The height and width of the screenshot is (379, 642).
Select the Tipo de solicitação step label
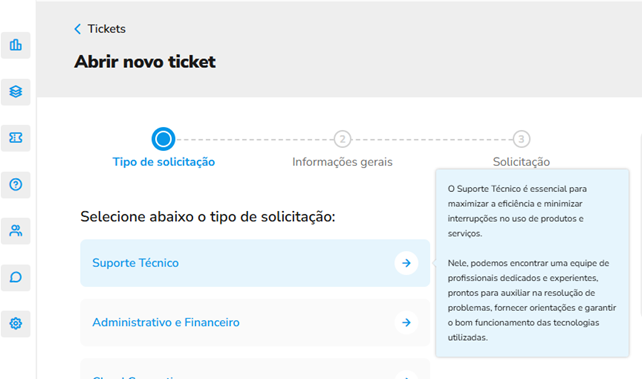[164, 162]
